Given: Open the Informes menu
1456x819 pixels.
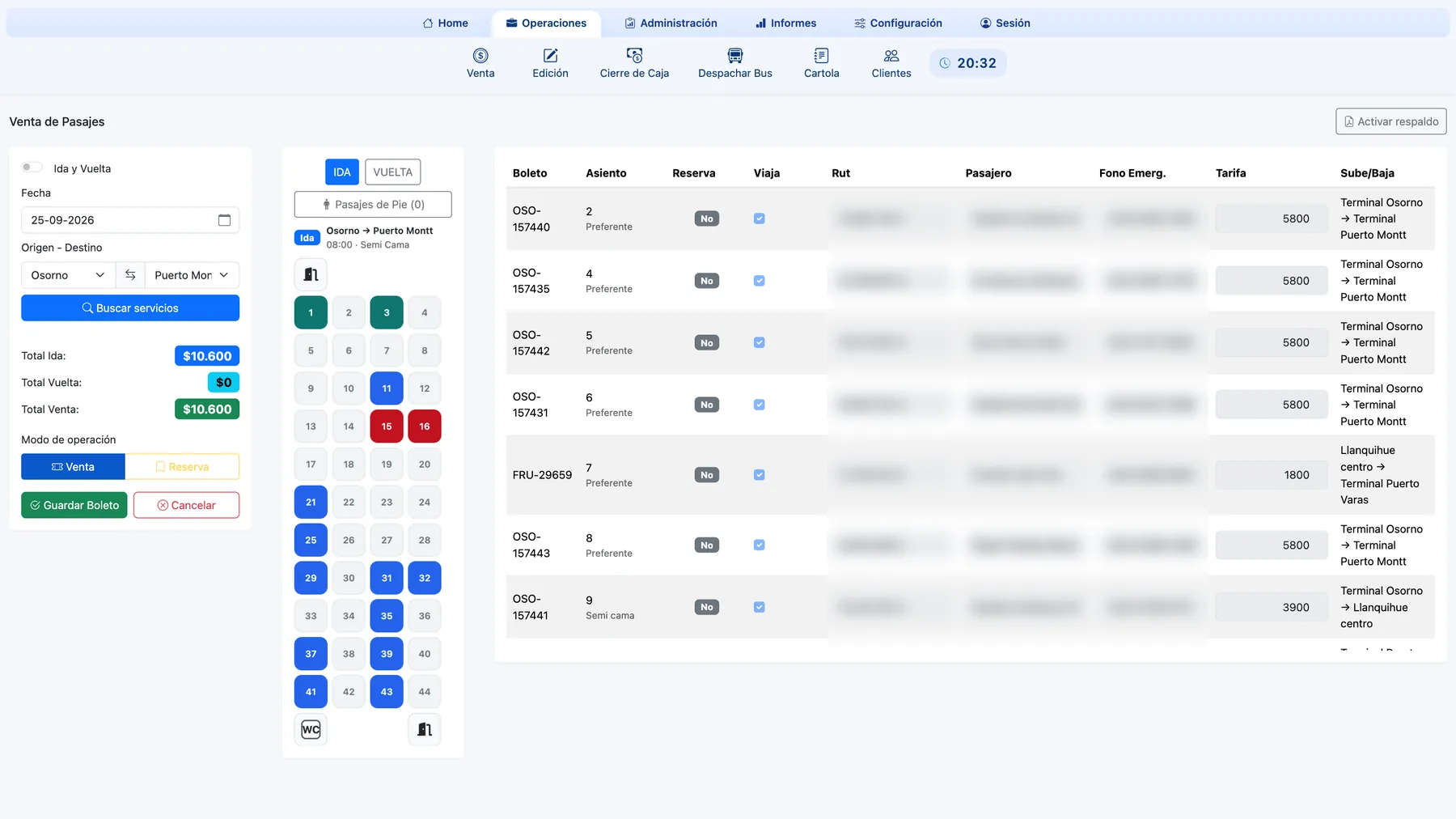Looking at the screenshot, I should pyautogui.click(x=785, y=23).
